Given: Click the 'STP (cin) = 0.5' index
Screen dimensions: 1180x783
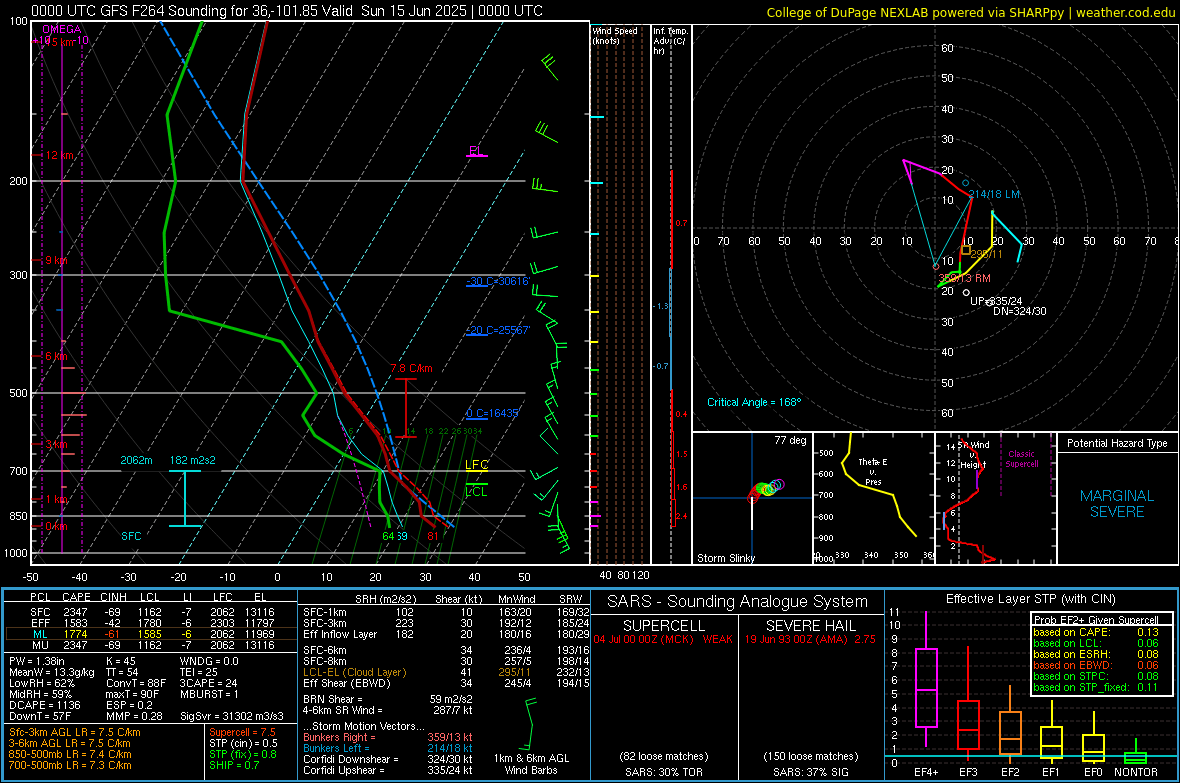Looking at the screenshot, I should 243,743.
